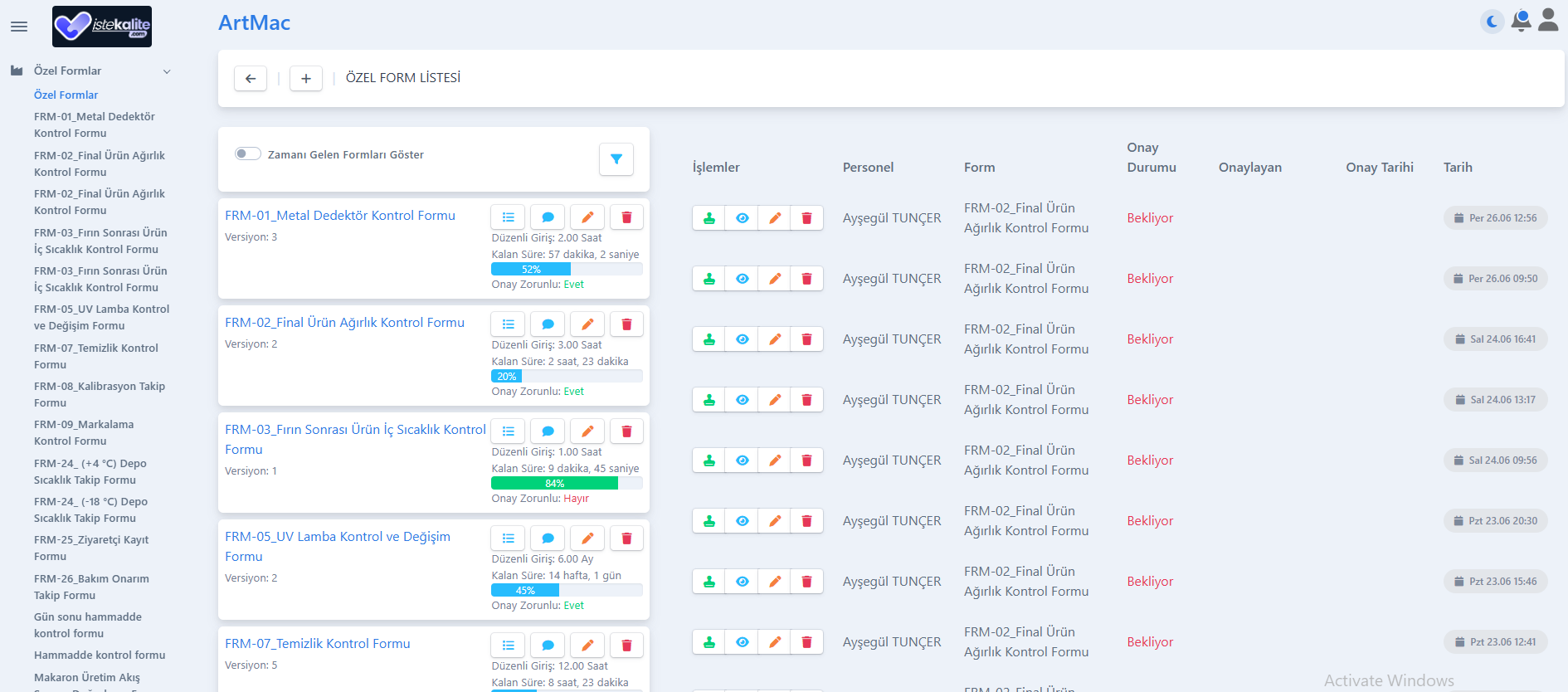1568x692 pixels.
Task: Click the green 84% progress bar
Action: [554, 483]
